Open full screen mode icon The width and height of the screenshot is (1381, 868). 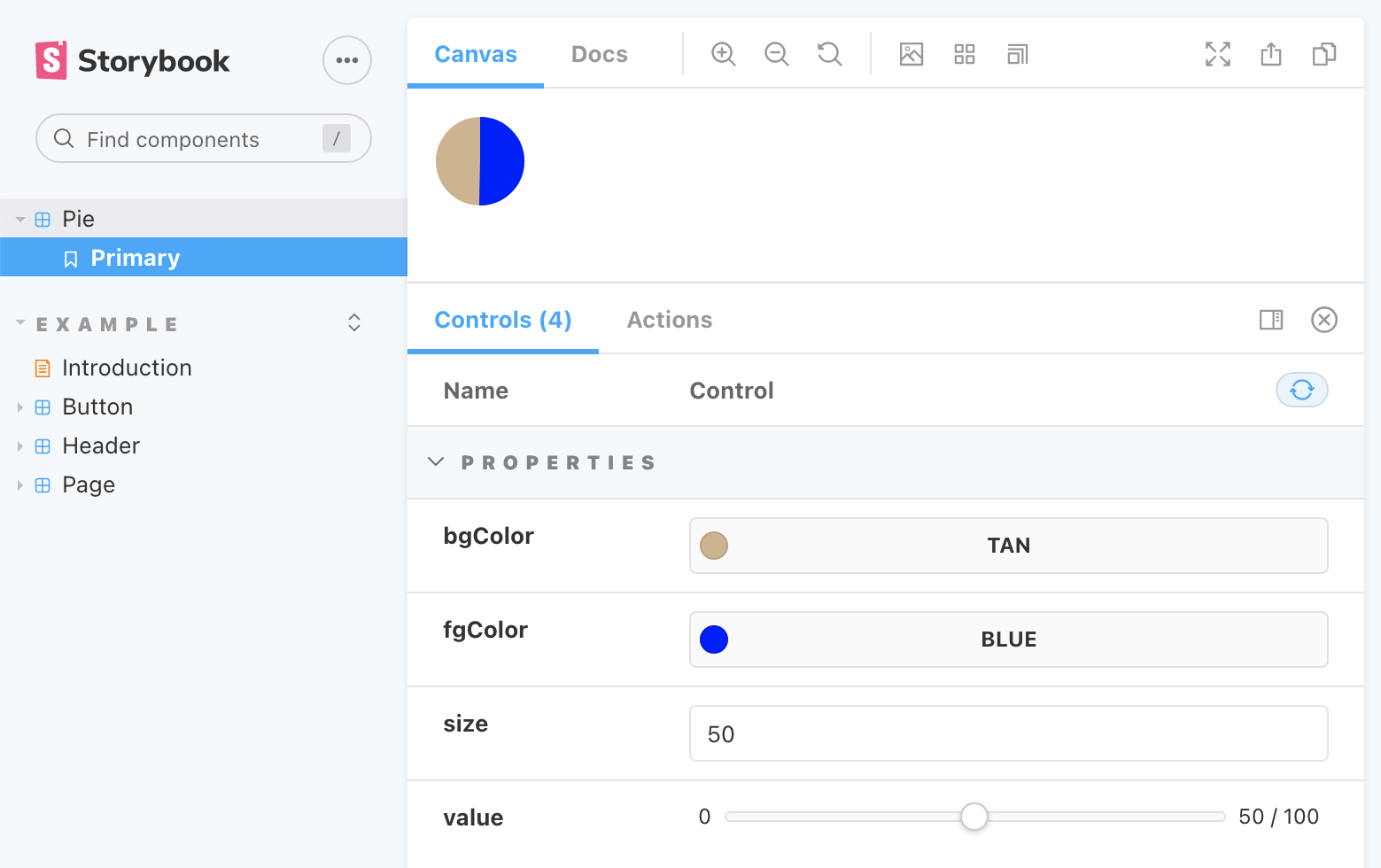pos(1217,54)
